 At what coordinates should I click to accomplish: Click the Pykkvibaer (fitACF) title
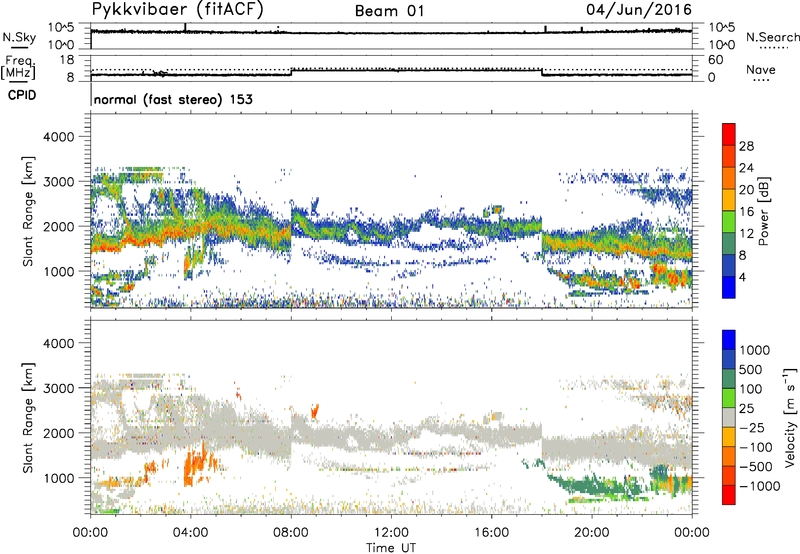177,10
